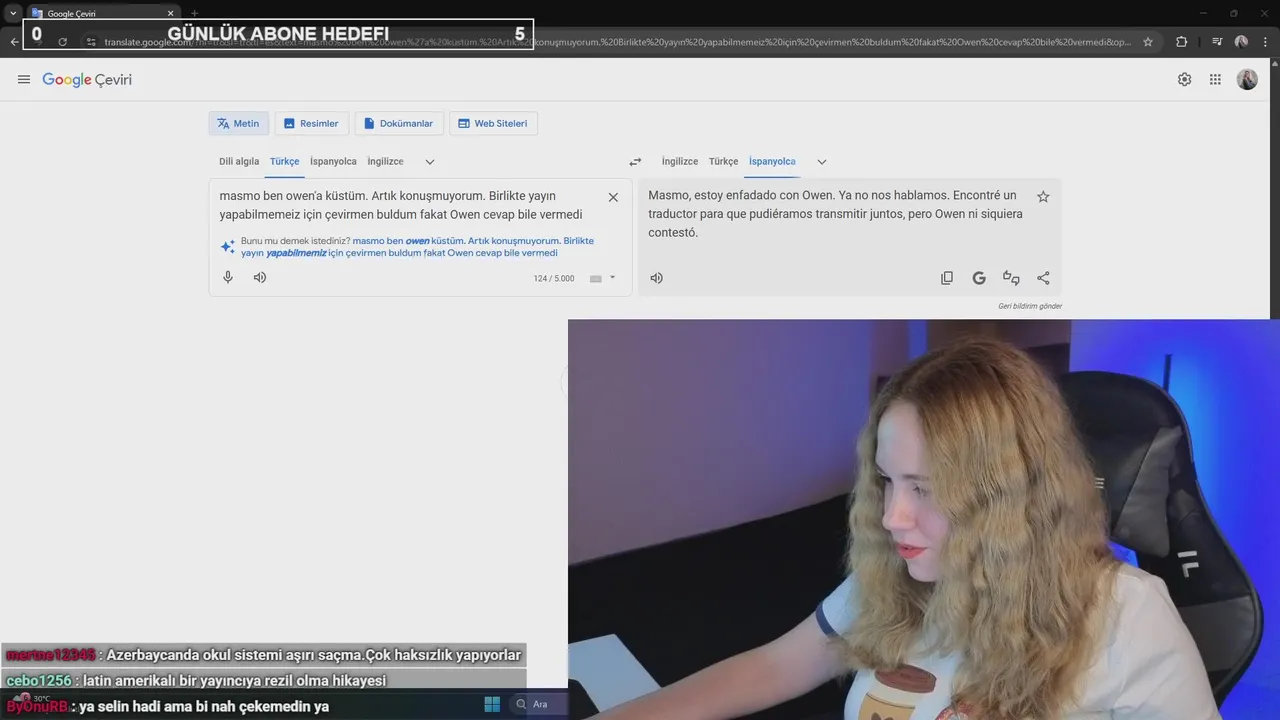The image size is (1280, 720).
Task: Open Google Translate settings gear
Action: [x=1185, y=80]
